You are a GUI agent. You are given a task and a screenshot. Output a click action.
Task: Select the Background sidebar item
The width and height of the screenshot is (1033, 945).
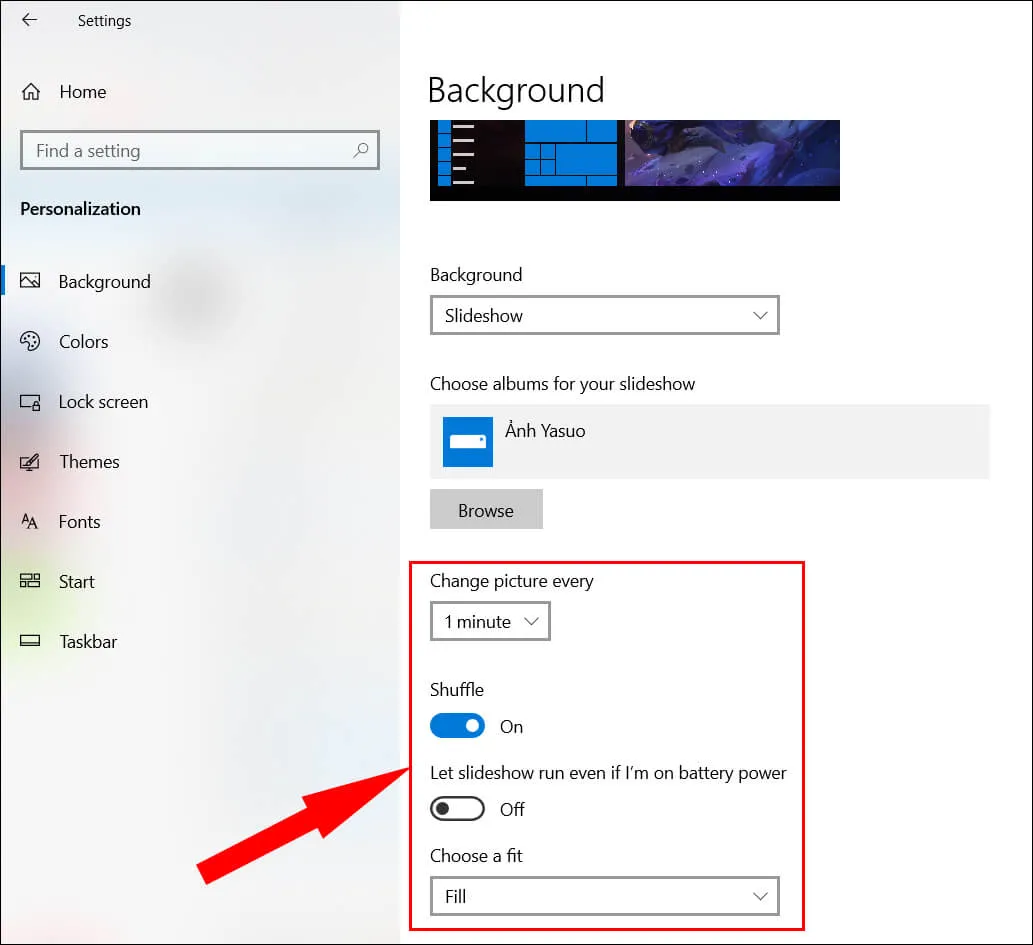(104, 282)
